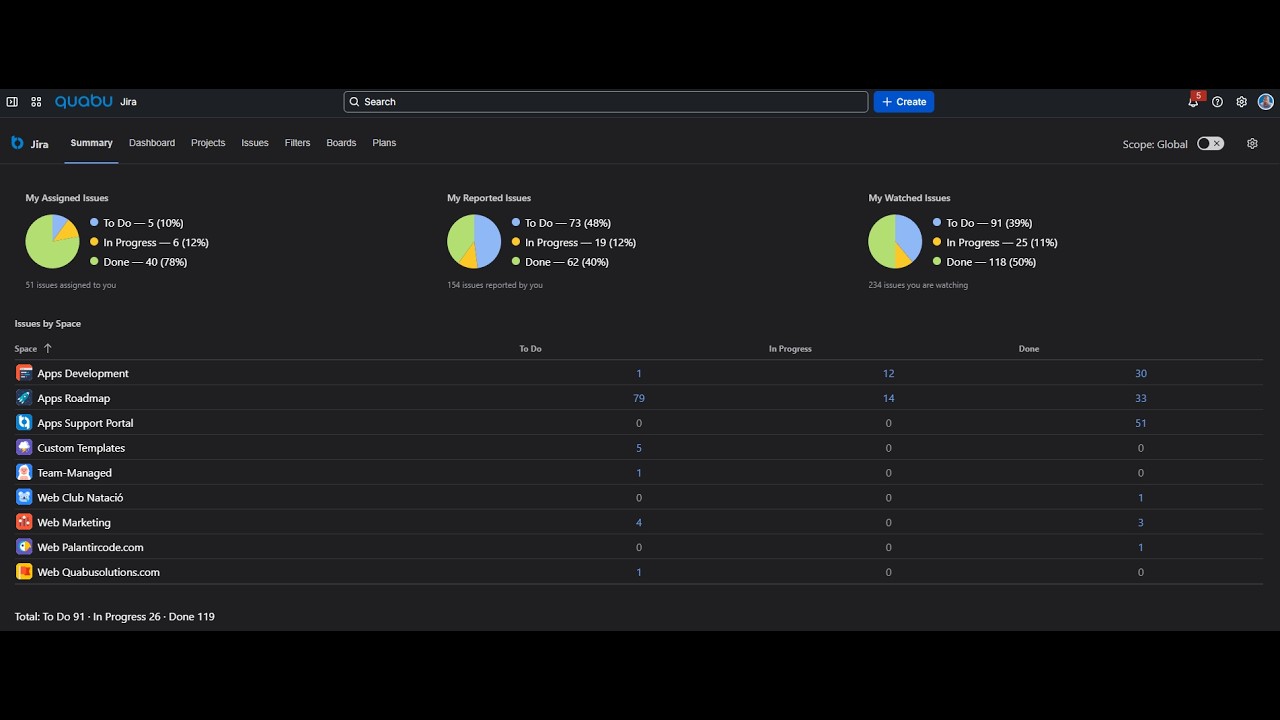This screenshot has width=1280, height=720.
Task: Open the Apps Roadmap To Do count 79
Action: pyautogui.click(x=639, y=398)
